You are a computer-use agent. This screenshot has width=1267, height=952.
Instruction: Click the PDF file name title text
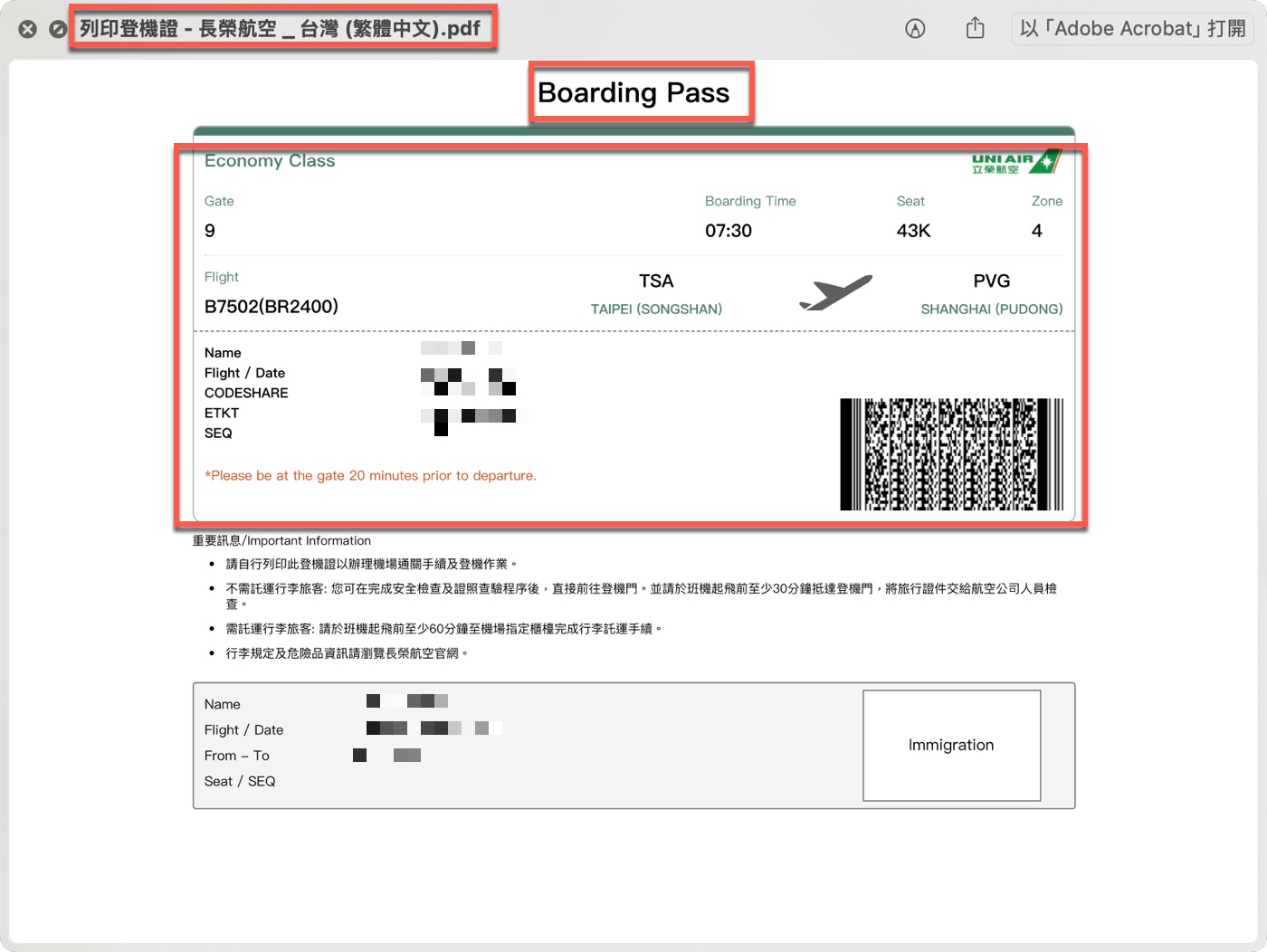tap(281, 29)
